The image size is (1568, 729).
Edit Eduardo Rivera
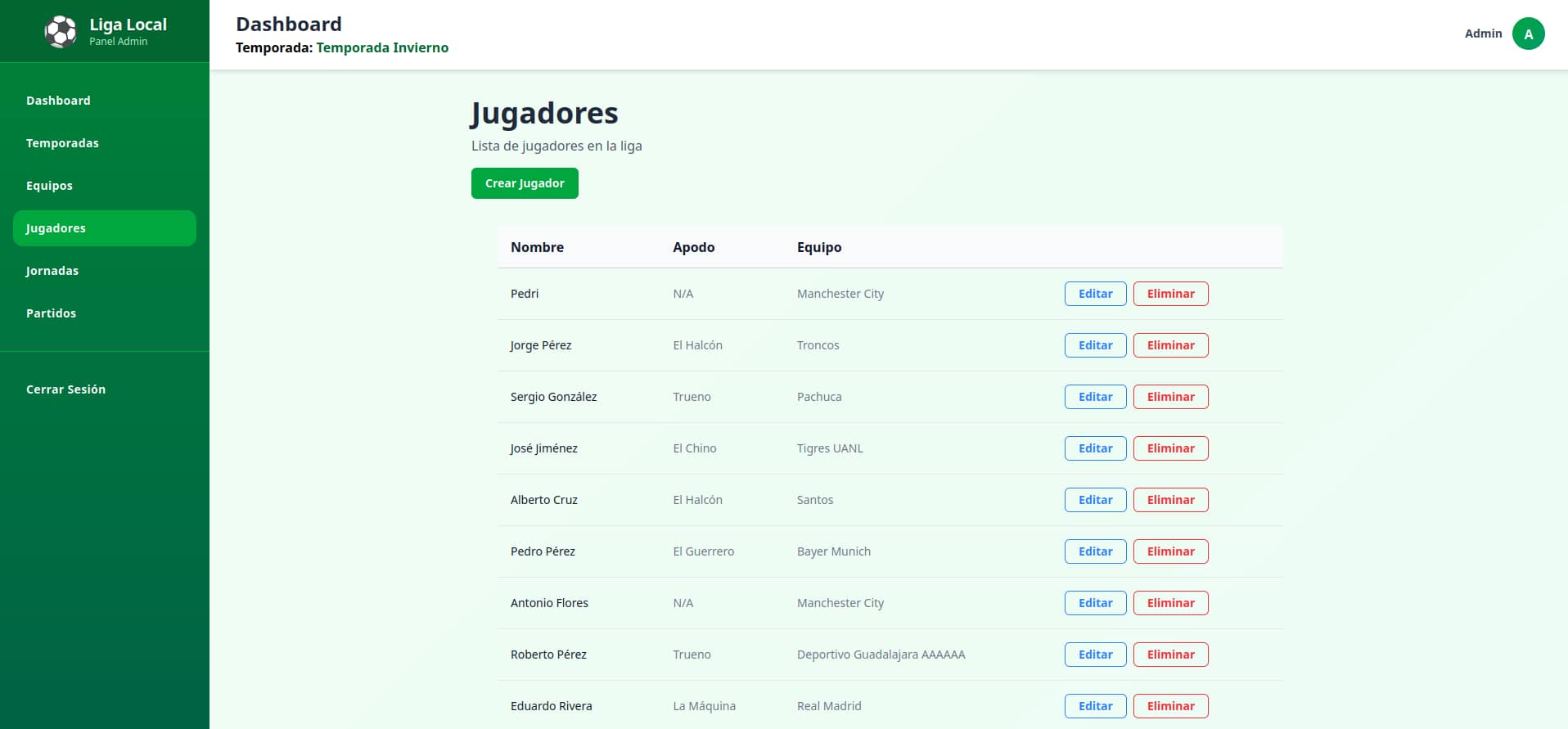pos(1095,706)
